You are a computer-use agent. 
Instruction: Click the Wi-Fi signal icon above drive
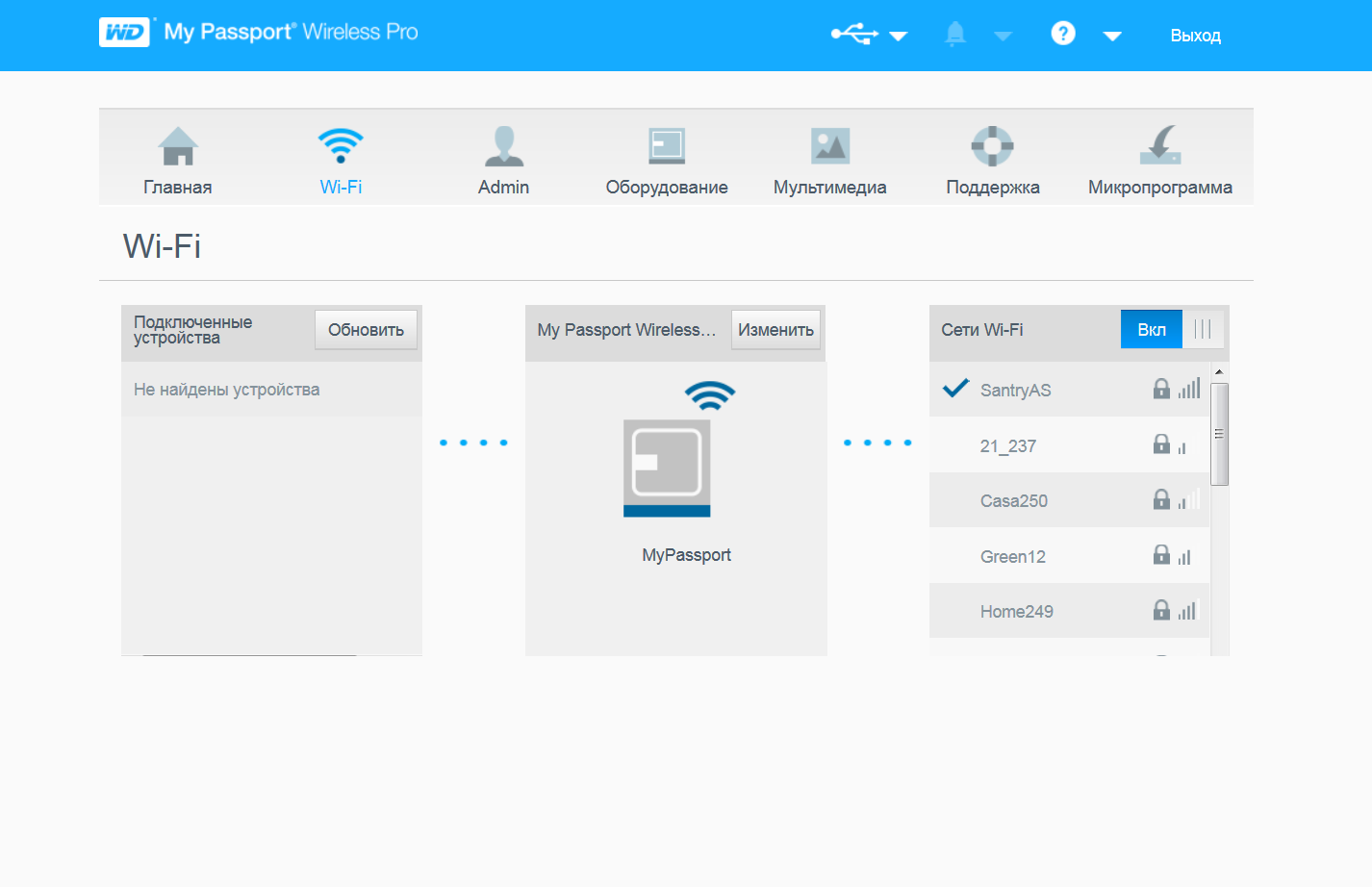click(710, 394)
